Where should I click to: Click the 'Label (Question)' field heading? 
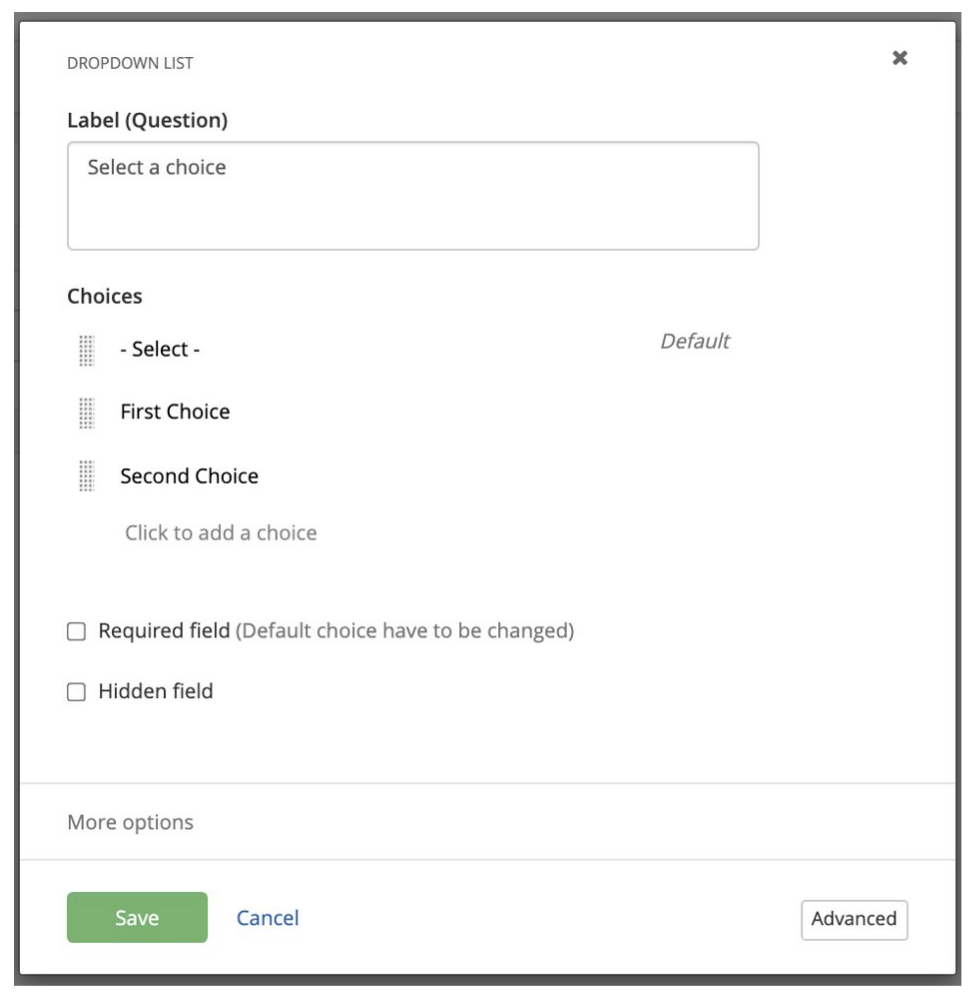147,121
